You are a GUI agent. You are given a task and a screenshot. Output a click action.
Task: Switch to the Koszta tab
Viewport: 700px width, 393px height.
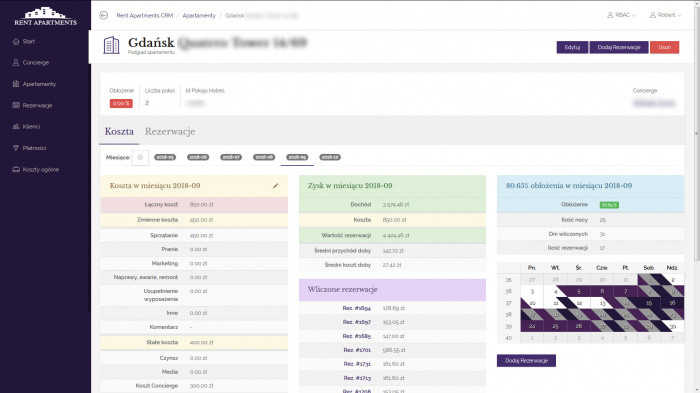click(119, 132)
